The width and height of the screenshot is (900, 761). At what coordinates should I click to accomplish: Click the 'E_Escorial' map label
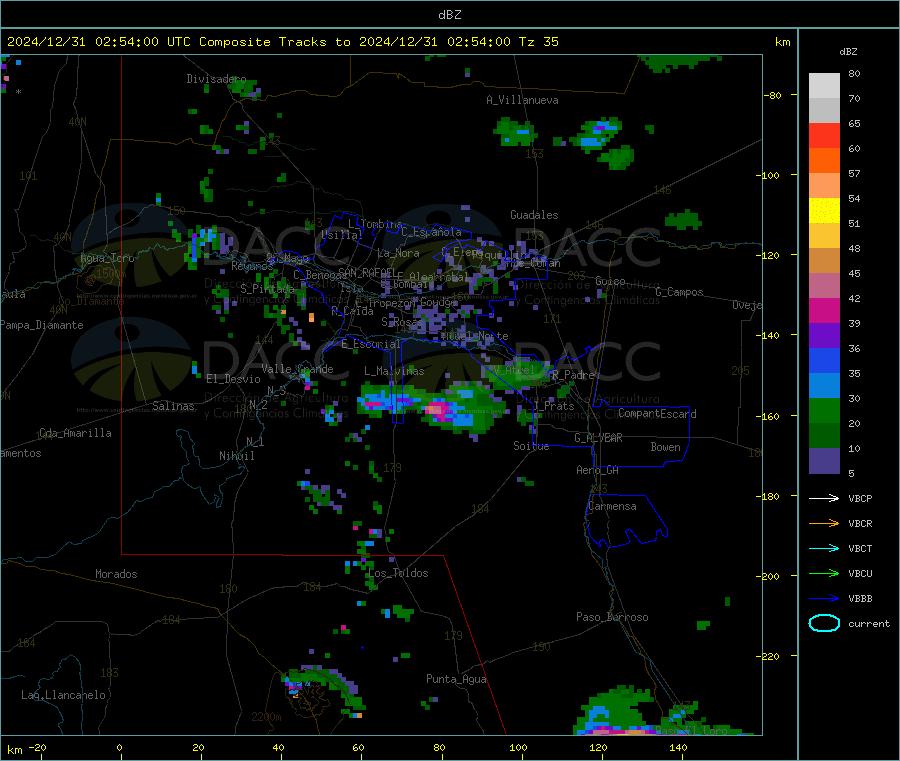[x=371, y=344]
